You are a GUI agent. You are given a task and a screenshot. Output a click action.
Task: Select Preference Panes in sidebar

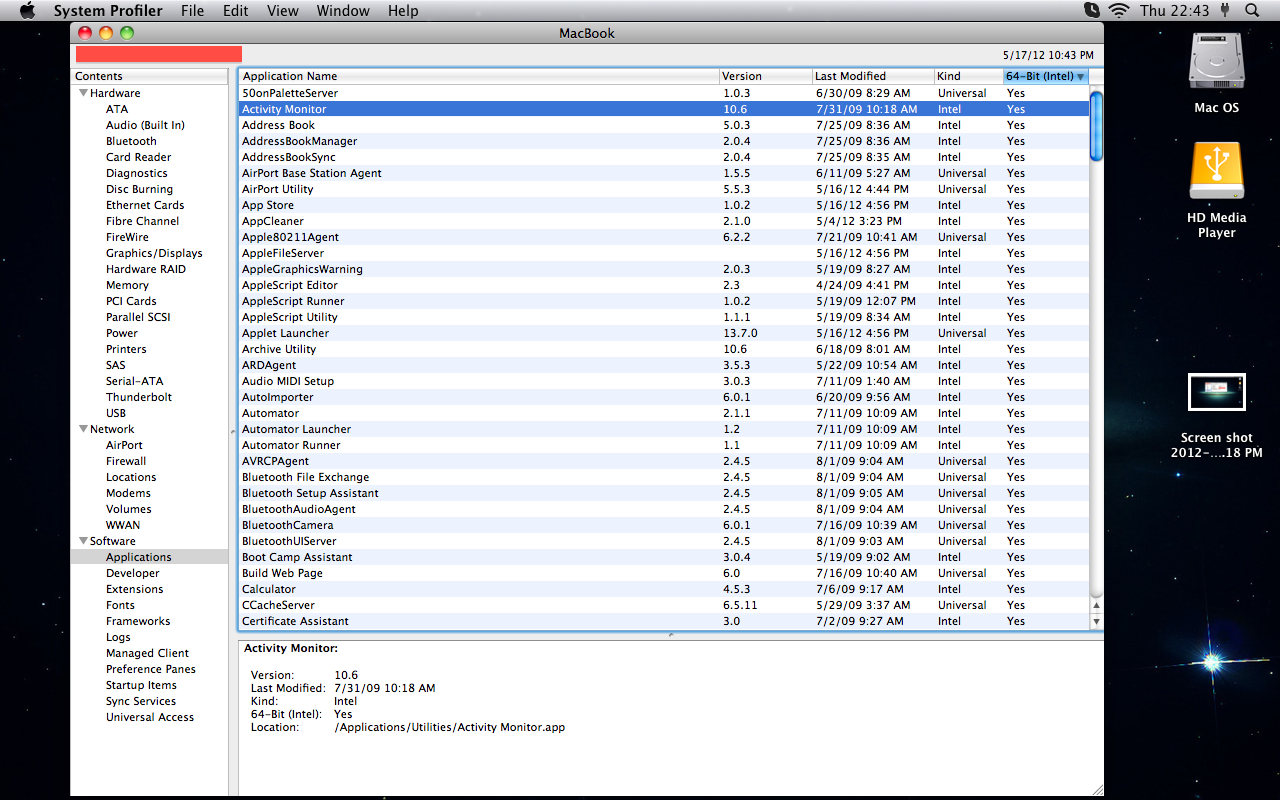click(x=151, y=669)
